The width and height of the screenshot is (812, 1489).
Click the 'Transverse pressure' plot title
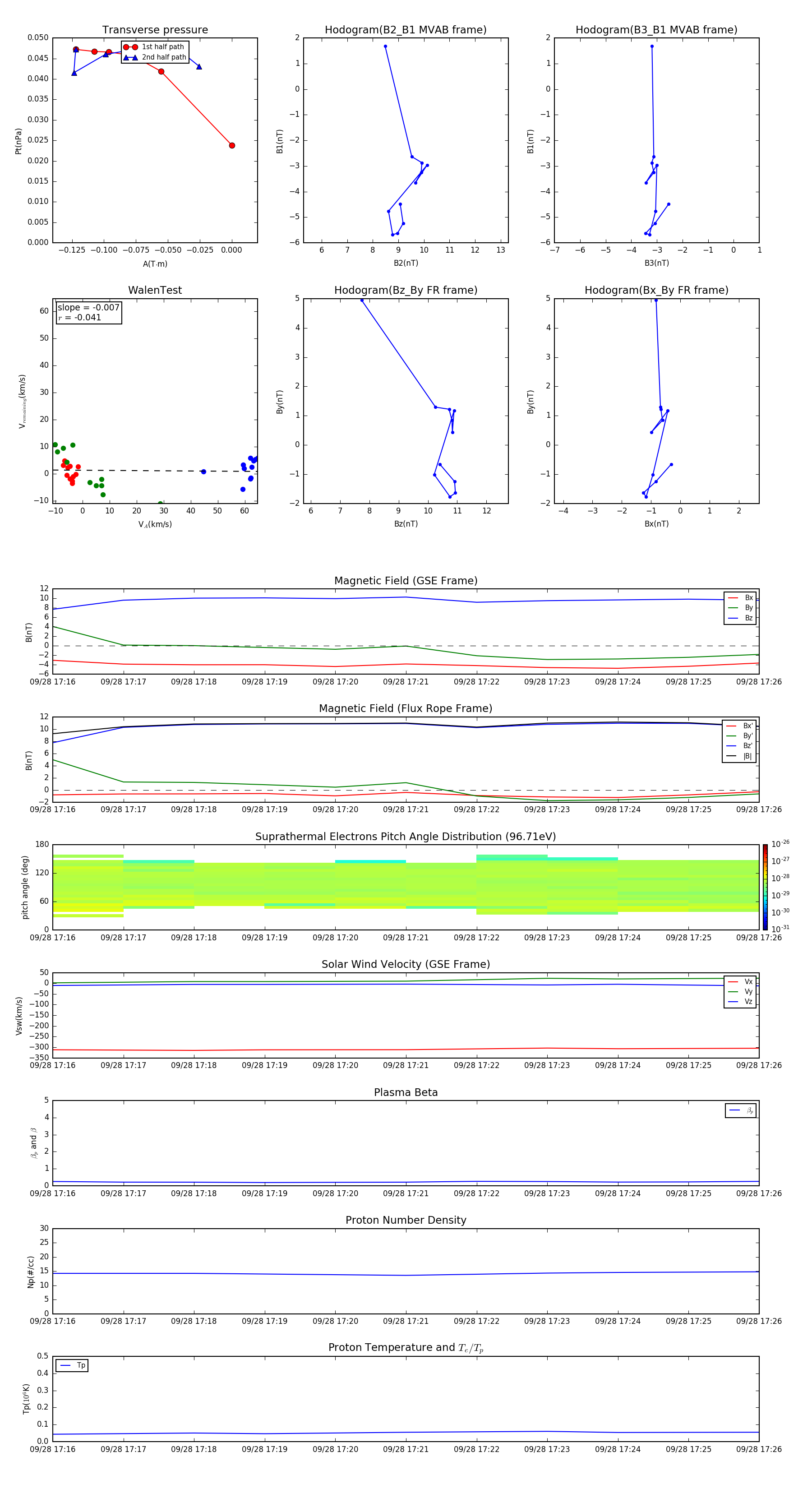coord(155,29)
